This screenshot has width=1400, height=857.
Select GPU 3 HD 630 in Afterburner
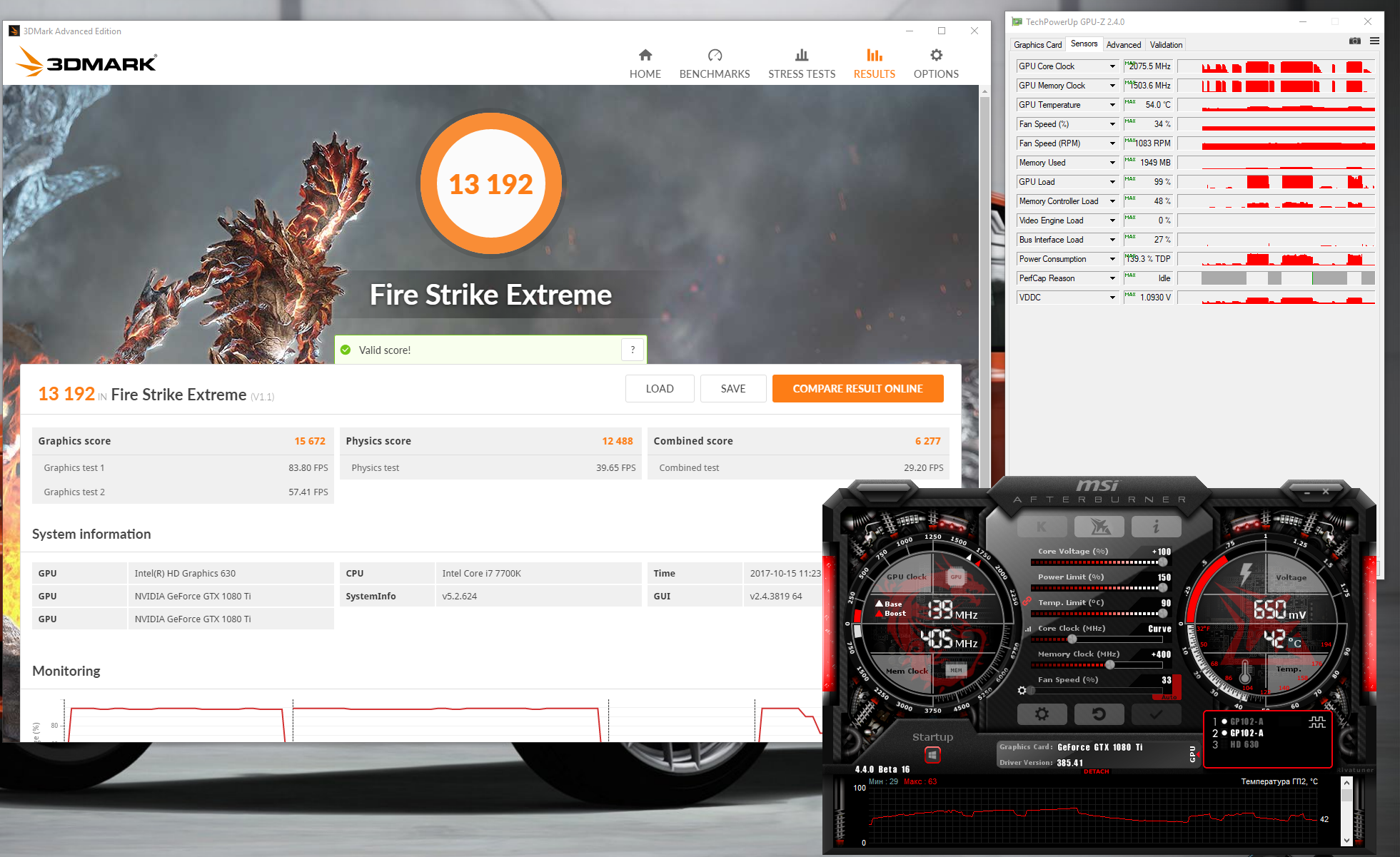click(x=1244, y=744)
